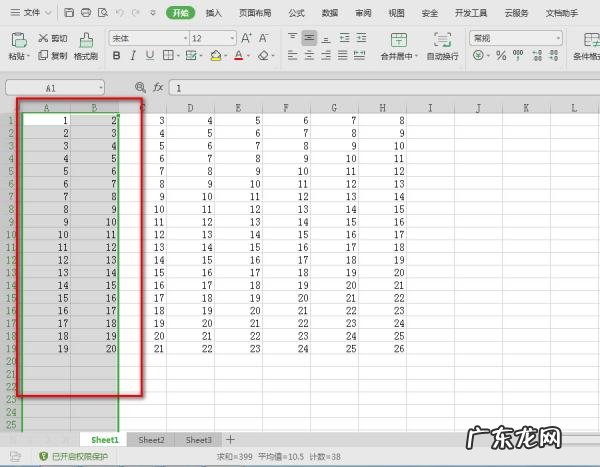This screenshot has width=600, height=467.
Task: Expand the font color dropdown arrow
Action: click(248, 56)
